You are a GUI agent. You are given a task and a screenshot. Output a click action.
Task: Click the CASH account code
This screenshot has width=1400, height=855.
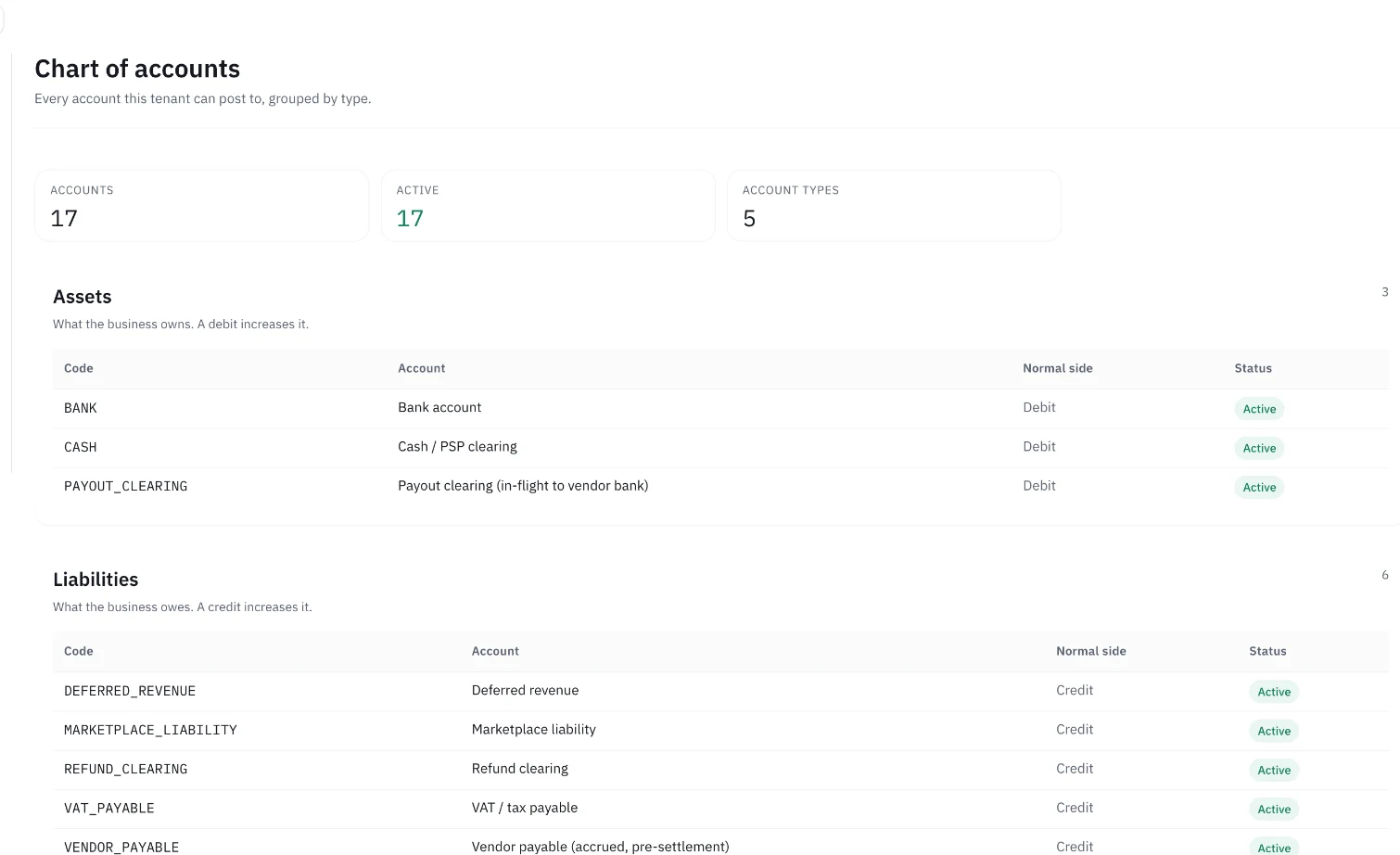[x=81, y=447]
